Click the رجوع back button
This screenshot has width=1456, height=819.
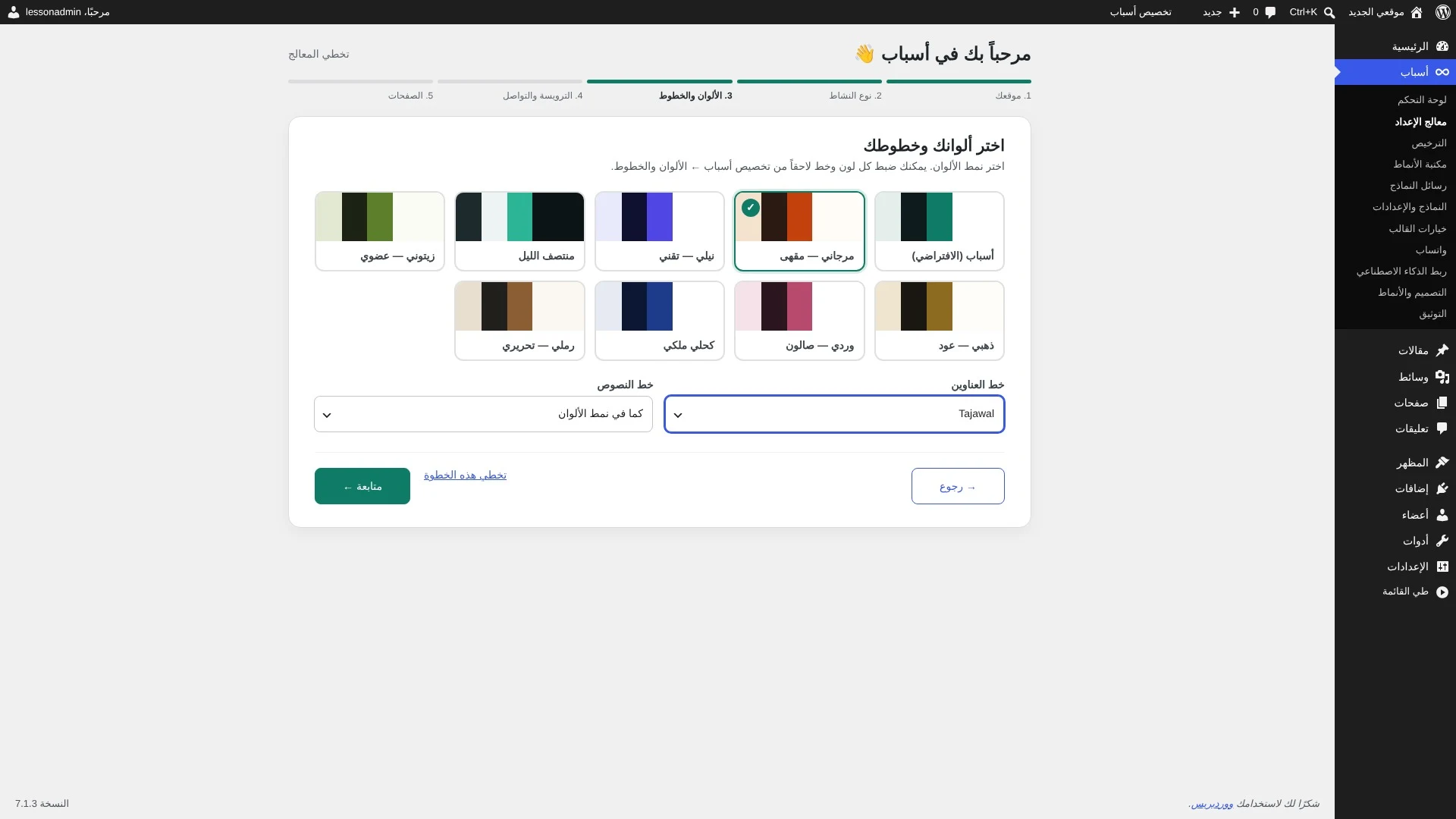tap(958, 486)
